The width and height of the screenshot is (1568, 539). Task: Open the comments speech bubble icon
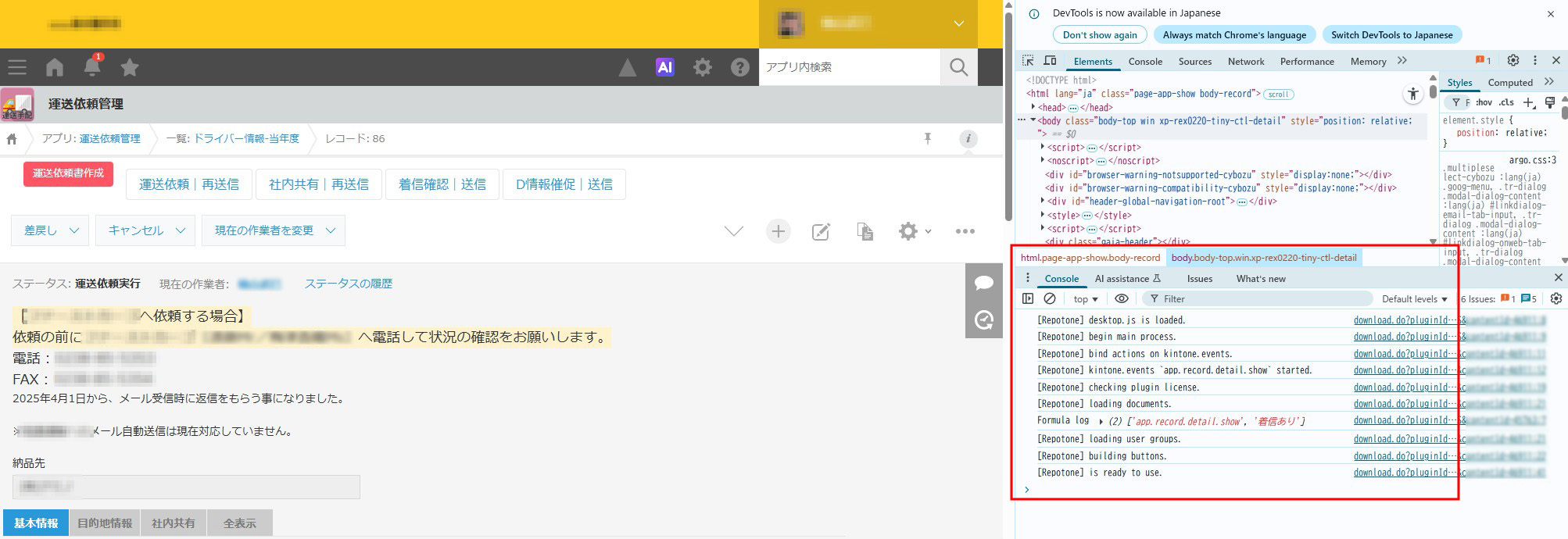pyautogui.click(x=983, y=283)
